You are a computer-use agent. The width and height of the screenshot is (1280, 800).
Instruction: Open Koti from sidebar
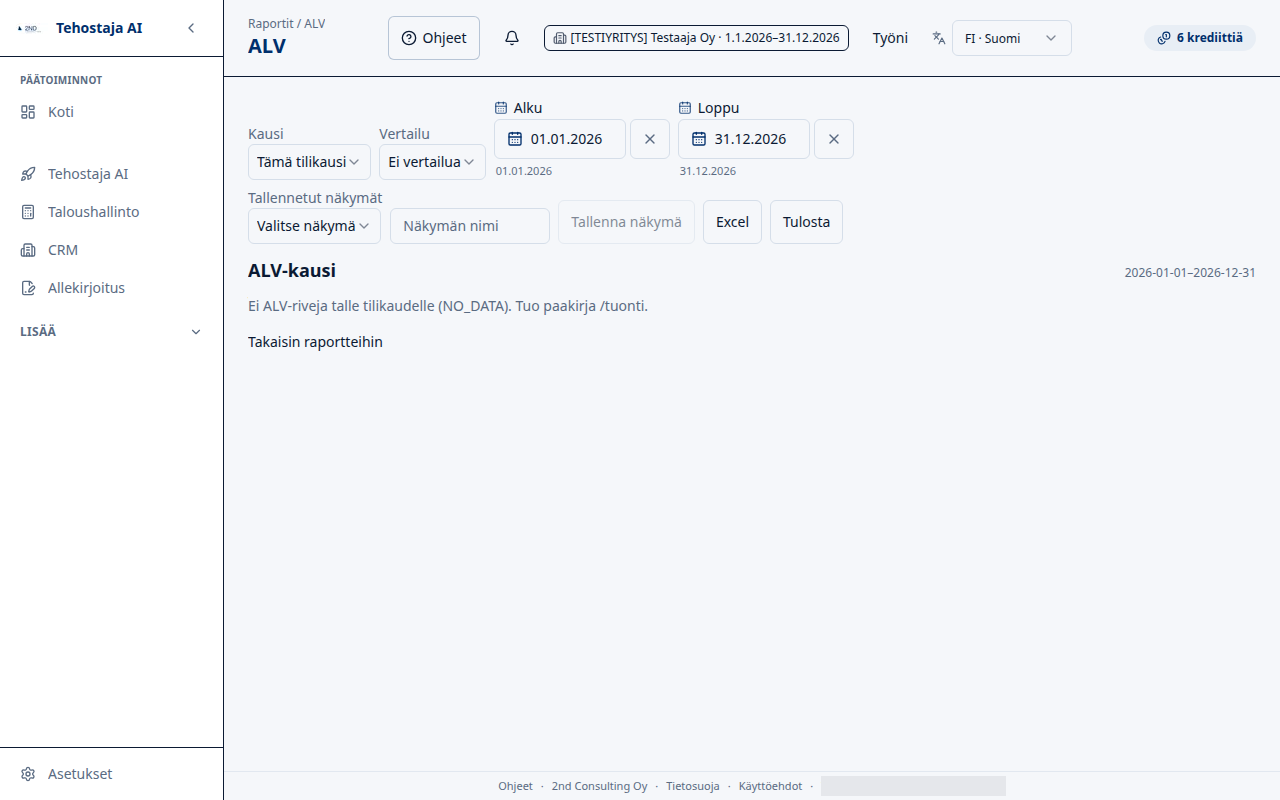[x=111, y=112]
